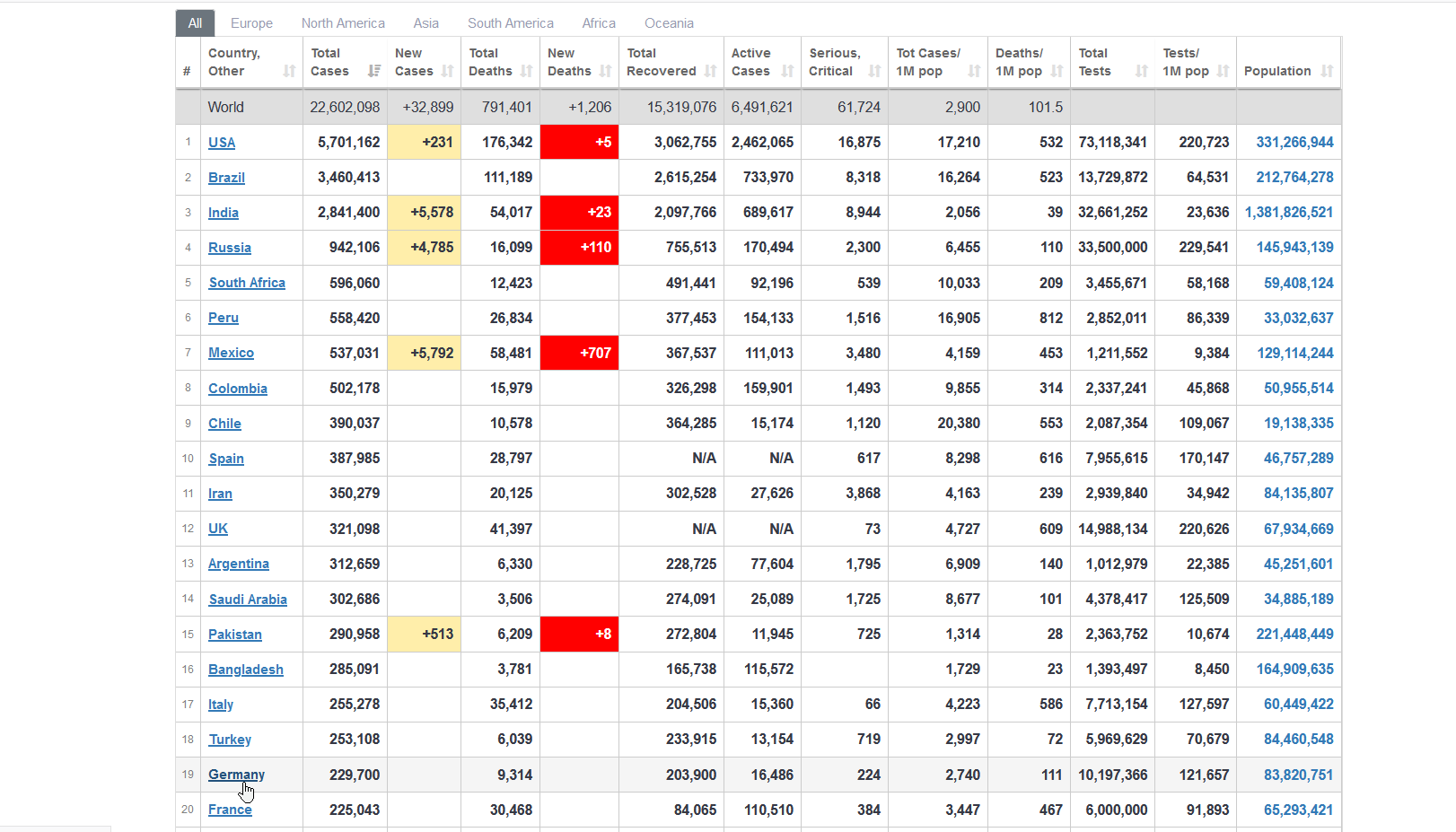This screenshot has width=1456, height=832.
Task: Click sort arrows for Active Cases column
Action: (787, 71)
